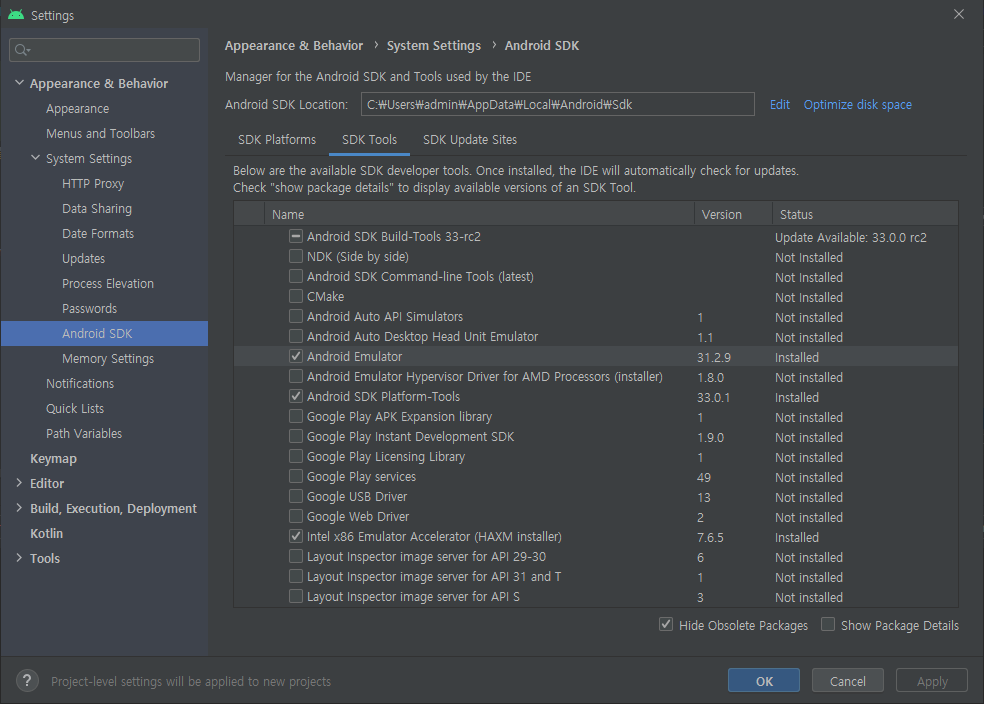Image resolution: width=984 pixels, height=704 pixels.
Task: Toggle Android SDK Build-Tools 33-rc2 checkbox
Action: tap(296, 236)
